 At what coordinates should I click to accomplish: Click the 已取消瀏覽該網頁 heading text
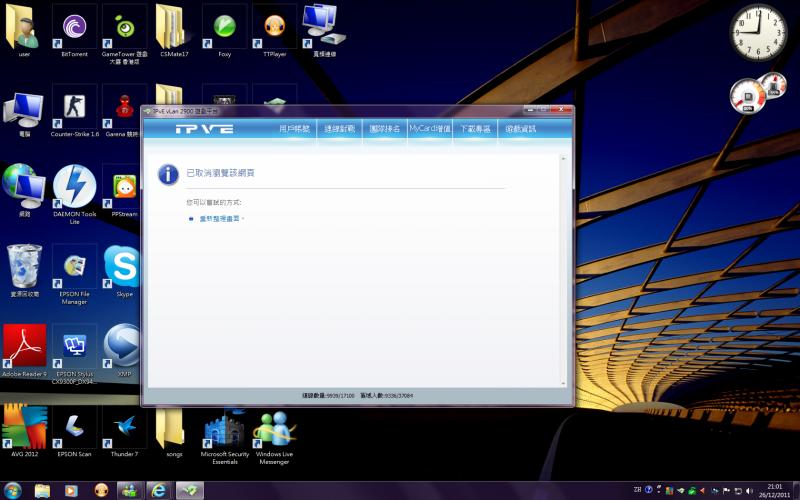coord(220,173)
